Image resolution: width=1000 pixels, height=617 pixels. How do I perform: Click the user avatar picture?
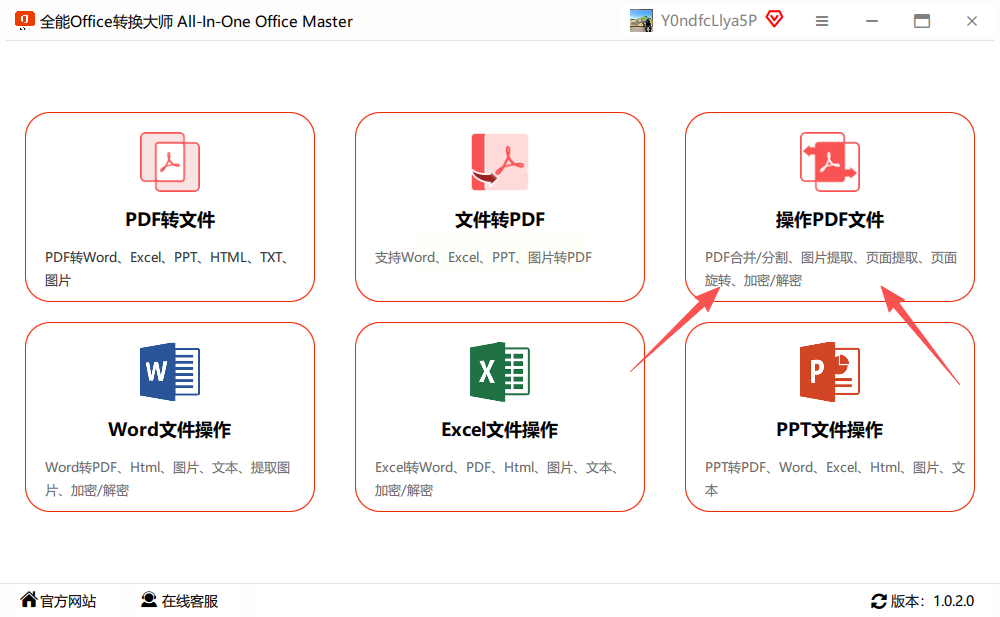point(641,20)
